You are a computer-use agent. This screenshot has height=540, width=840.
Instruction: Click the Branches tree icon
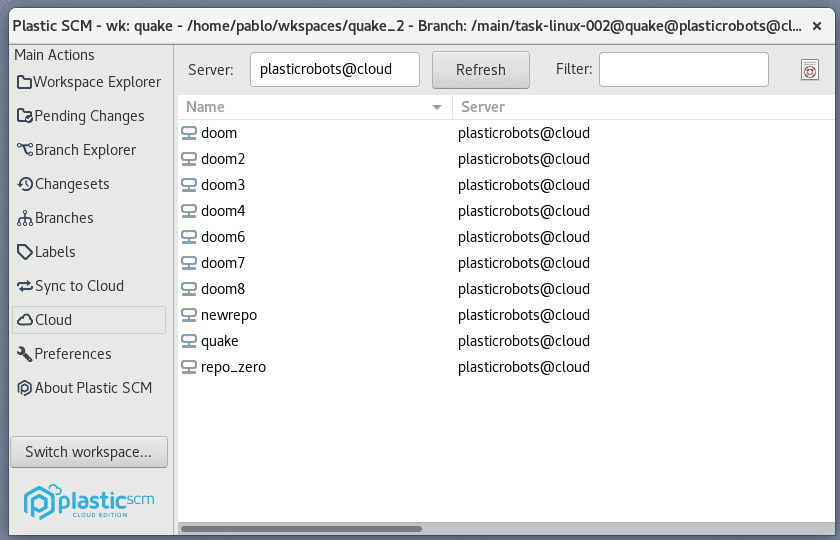(x=25, y=218)
